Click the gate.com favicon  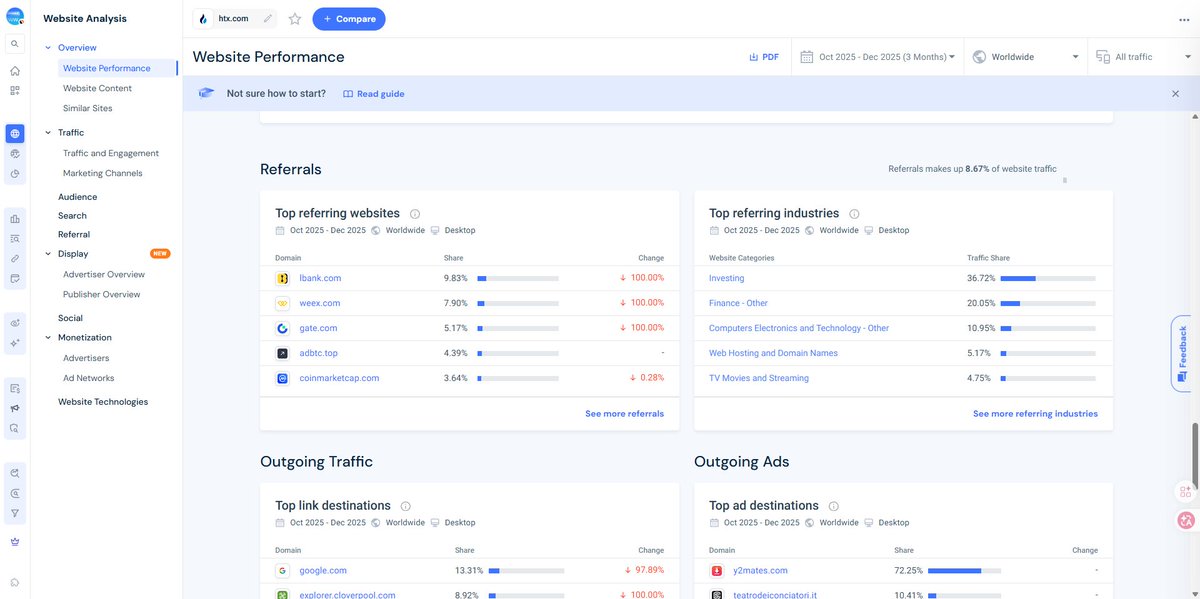282,328
